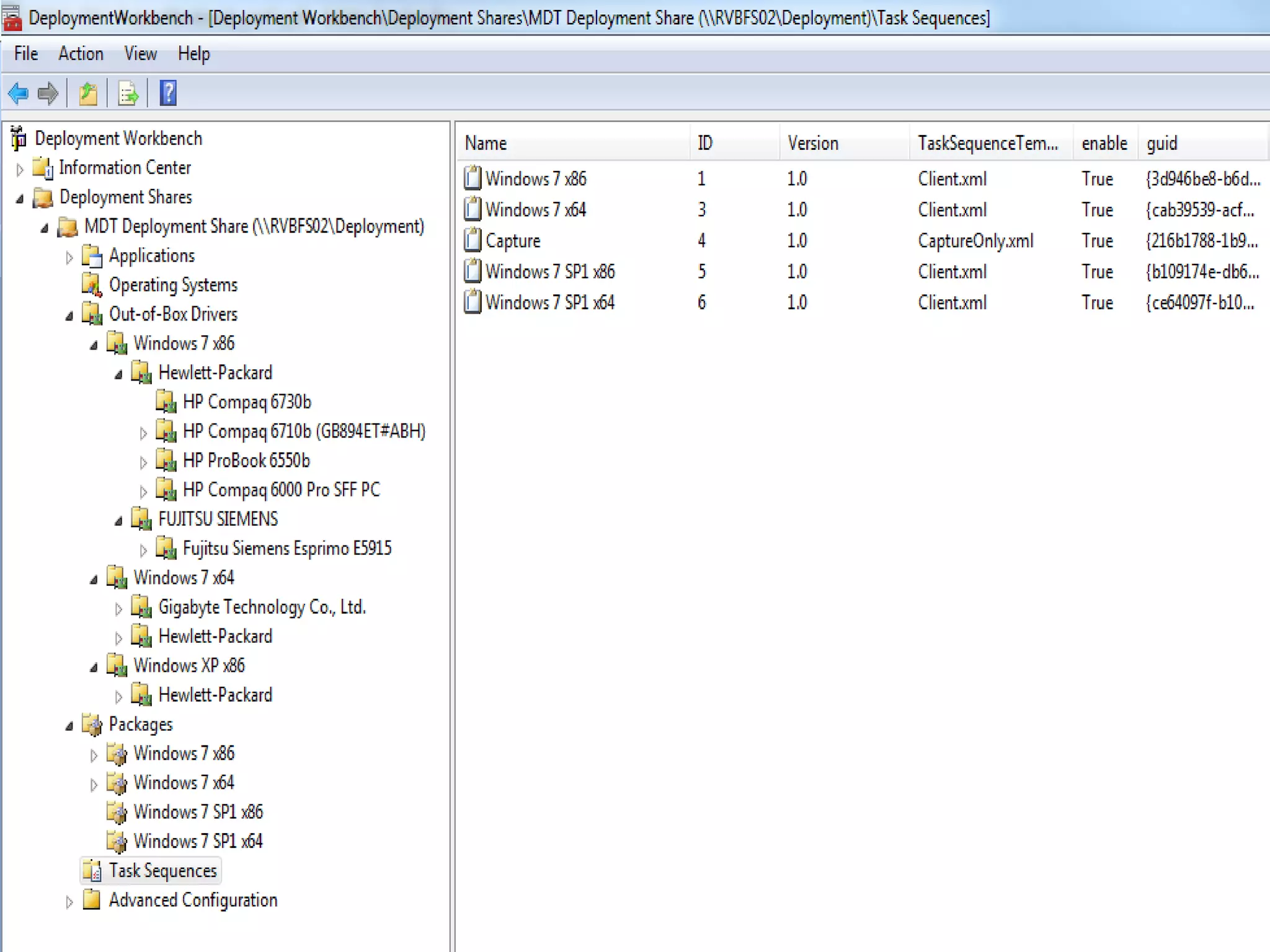Viewport: 1270px width, 952px height.
Task: Click True in the Windows 7 x64 row
Action: 1098,209
